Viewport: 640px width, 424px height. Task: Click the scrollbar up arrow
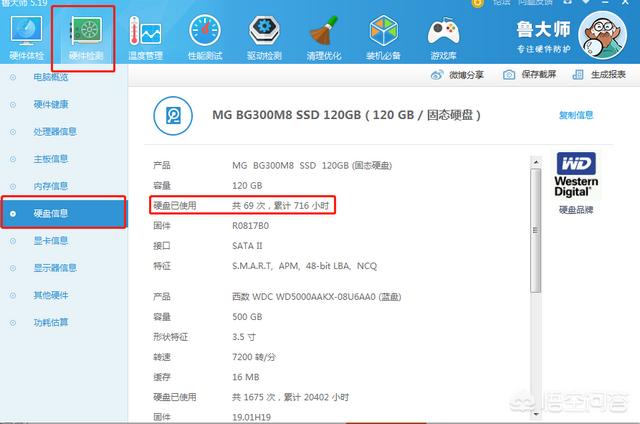point(536,162)
